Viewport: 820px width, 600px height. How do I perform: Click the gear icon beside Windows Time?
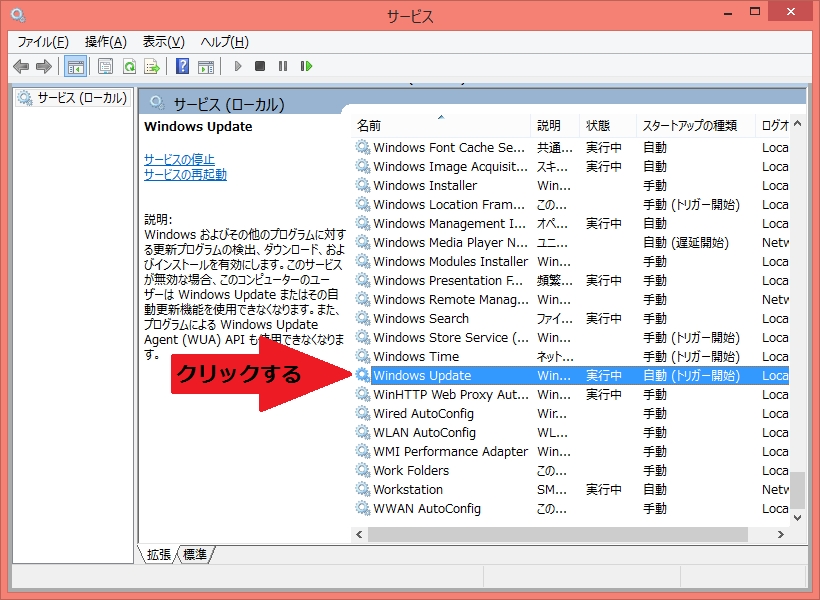(362, 356)
